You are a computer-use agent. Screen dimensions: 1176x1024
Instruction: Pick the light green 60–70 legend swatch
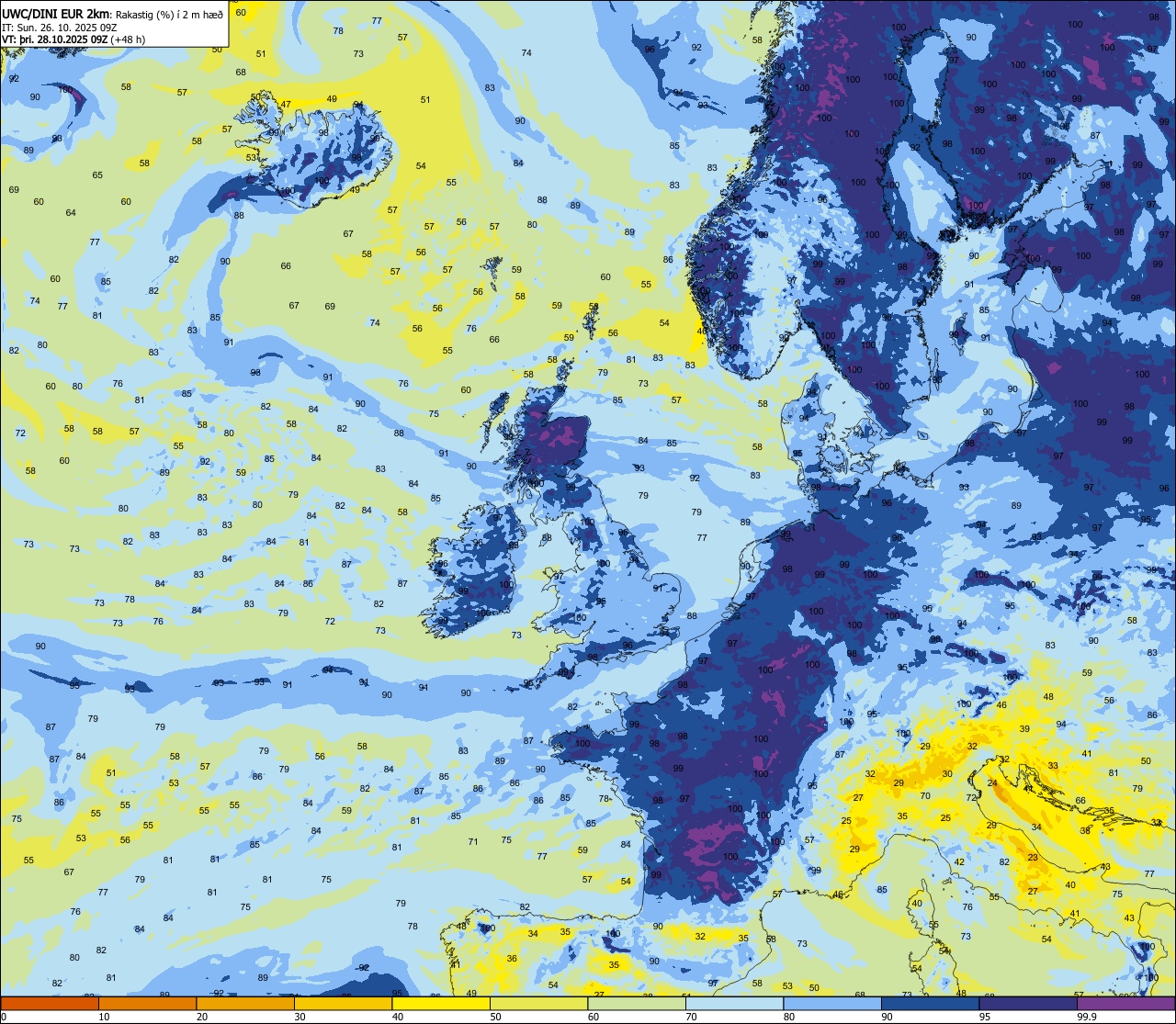(637, 1003)
